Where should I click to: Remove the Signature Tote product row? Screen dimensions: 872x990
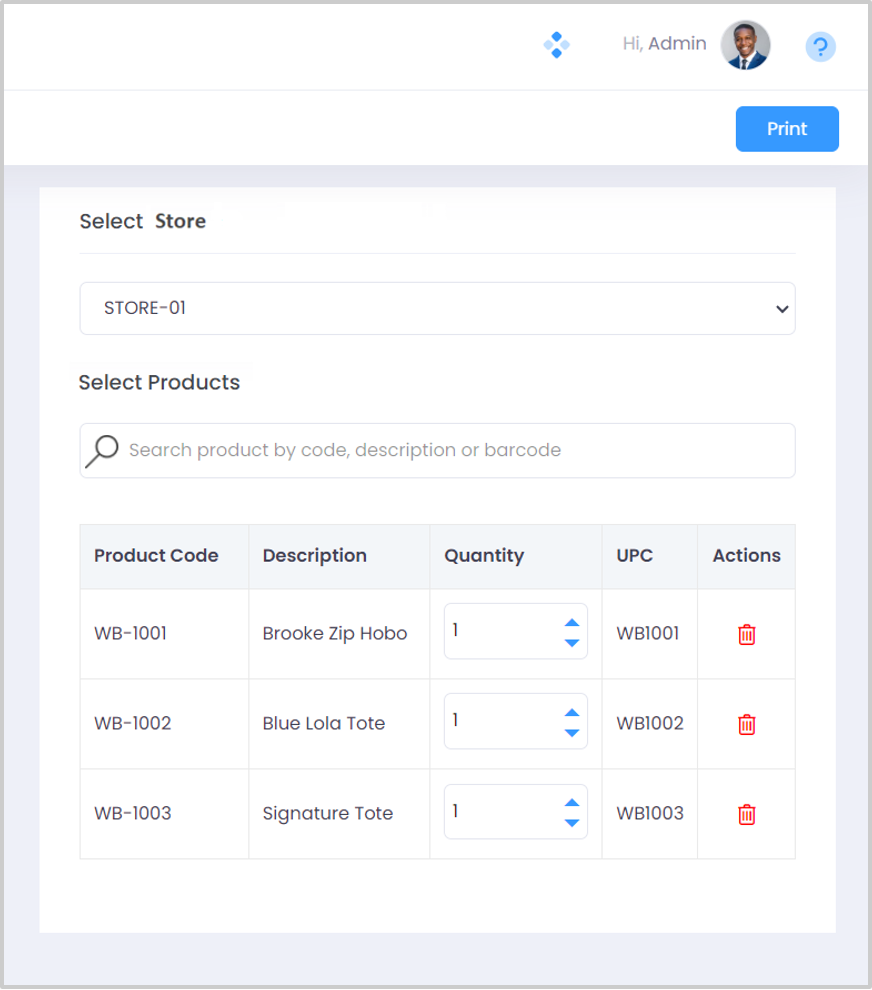(x=746, y=814)
